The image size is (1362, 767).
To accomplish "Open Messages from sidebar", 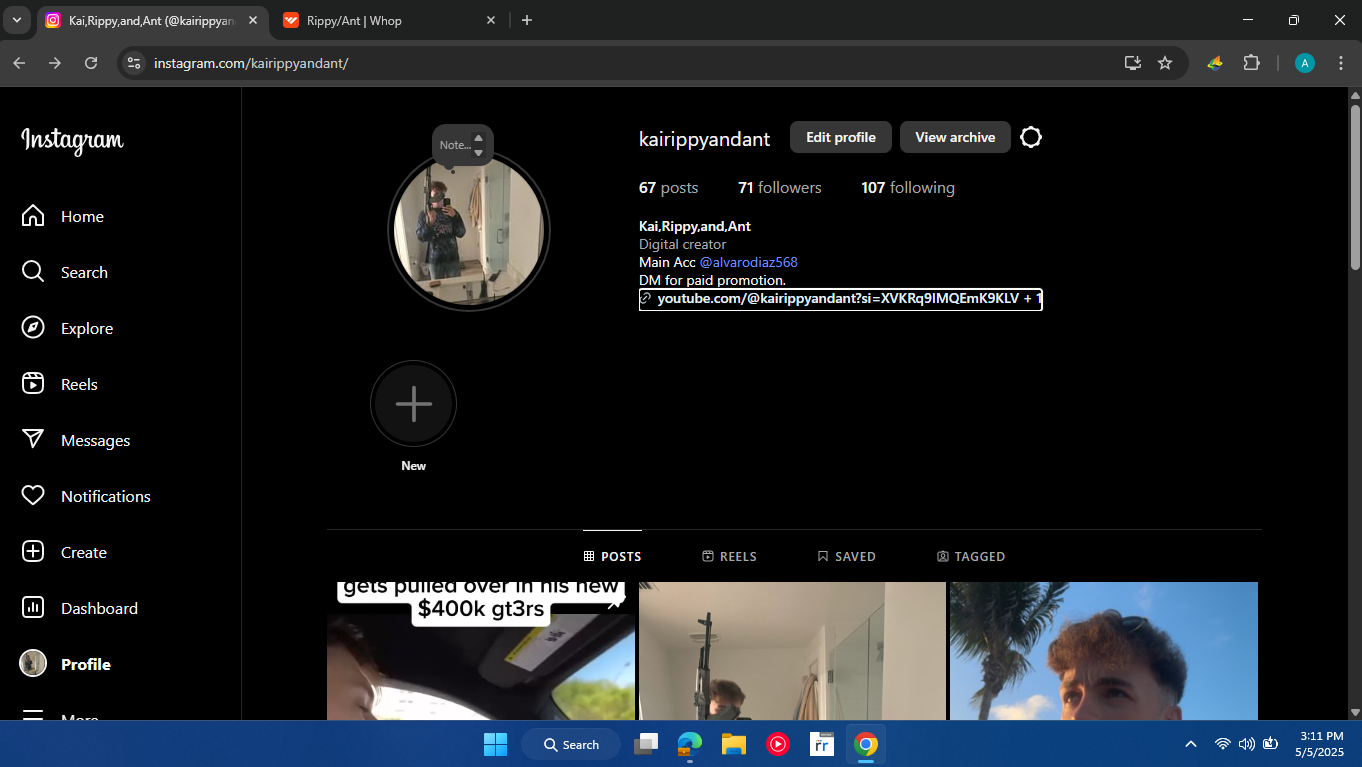I will tap(76, 440).
